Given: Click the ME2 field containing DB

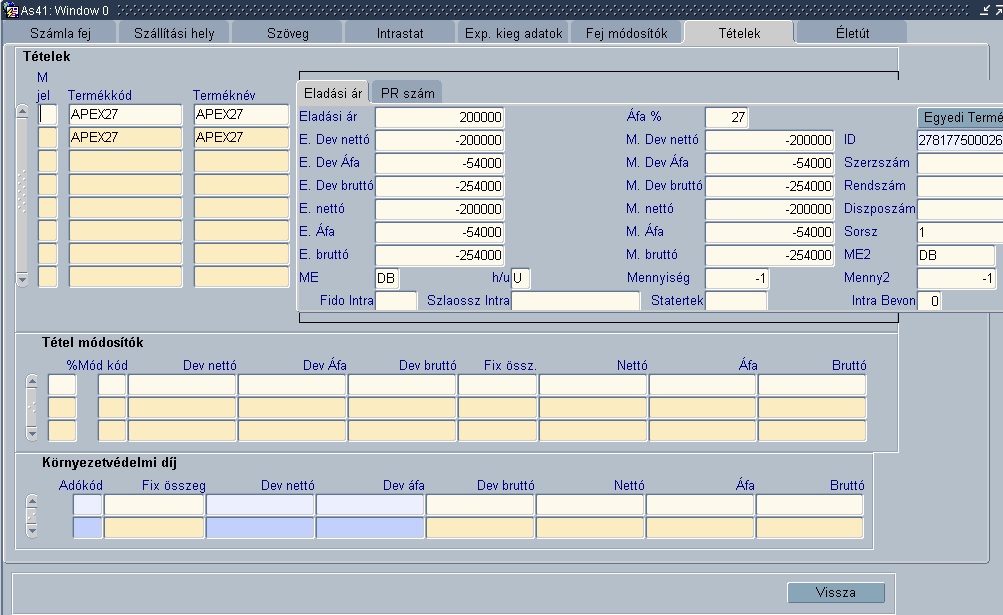Looking at the screenshot, I should coord(956,255).
